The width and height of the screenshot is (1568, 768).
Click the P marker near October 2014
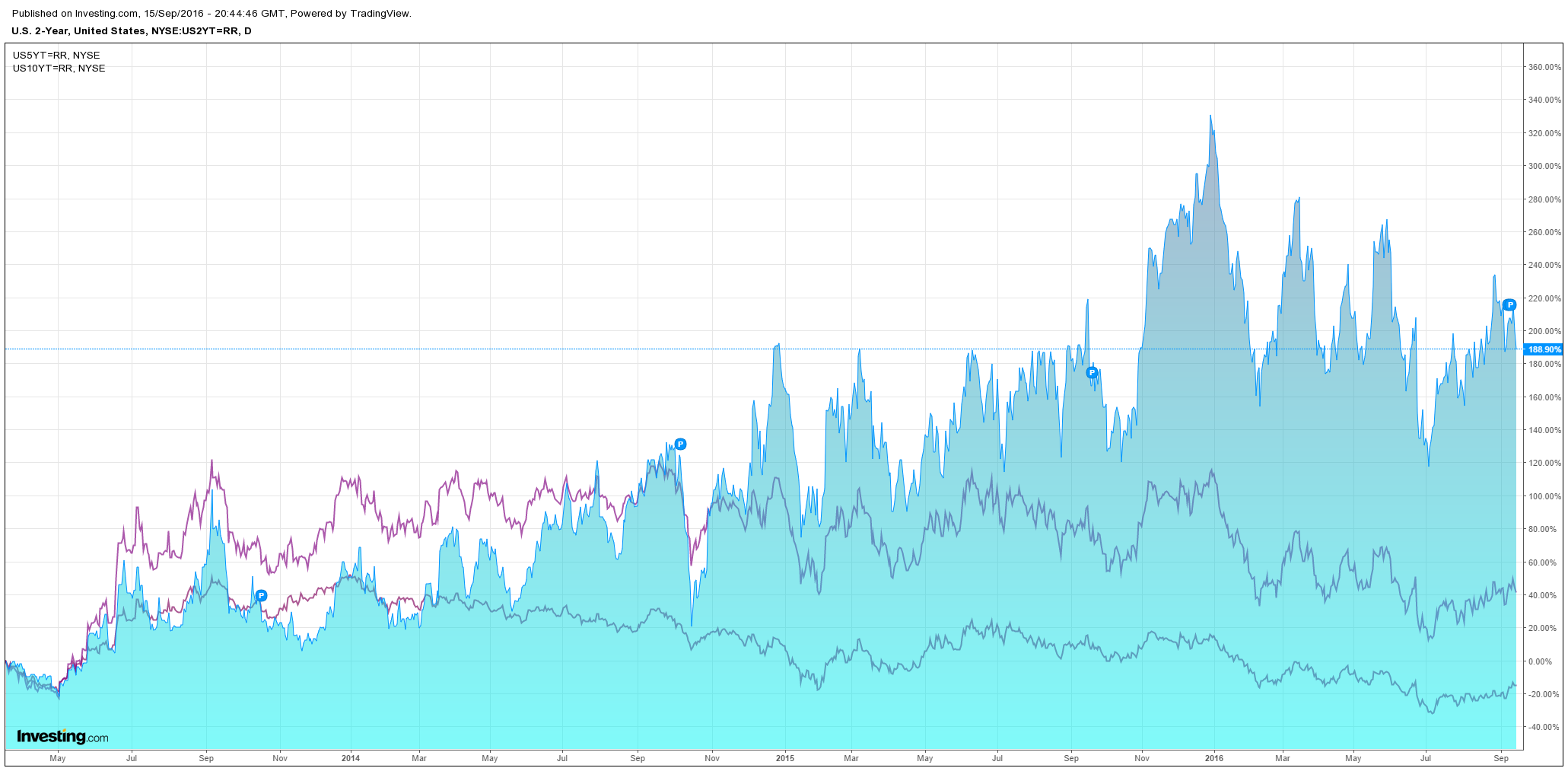pos(680,444)
